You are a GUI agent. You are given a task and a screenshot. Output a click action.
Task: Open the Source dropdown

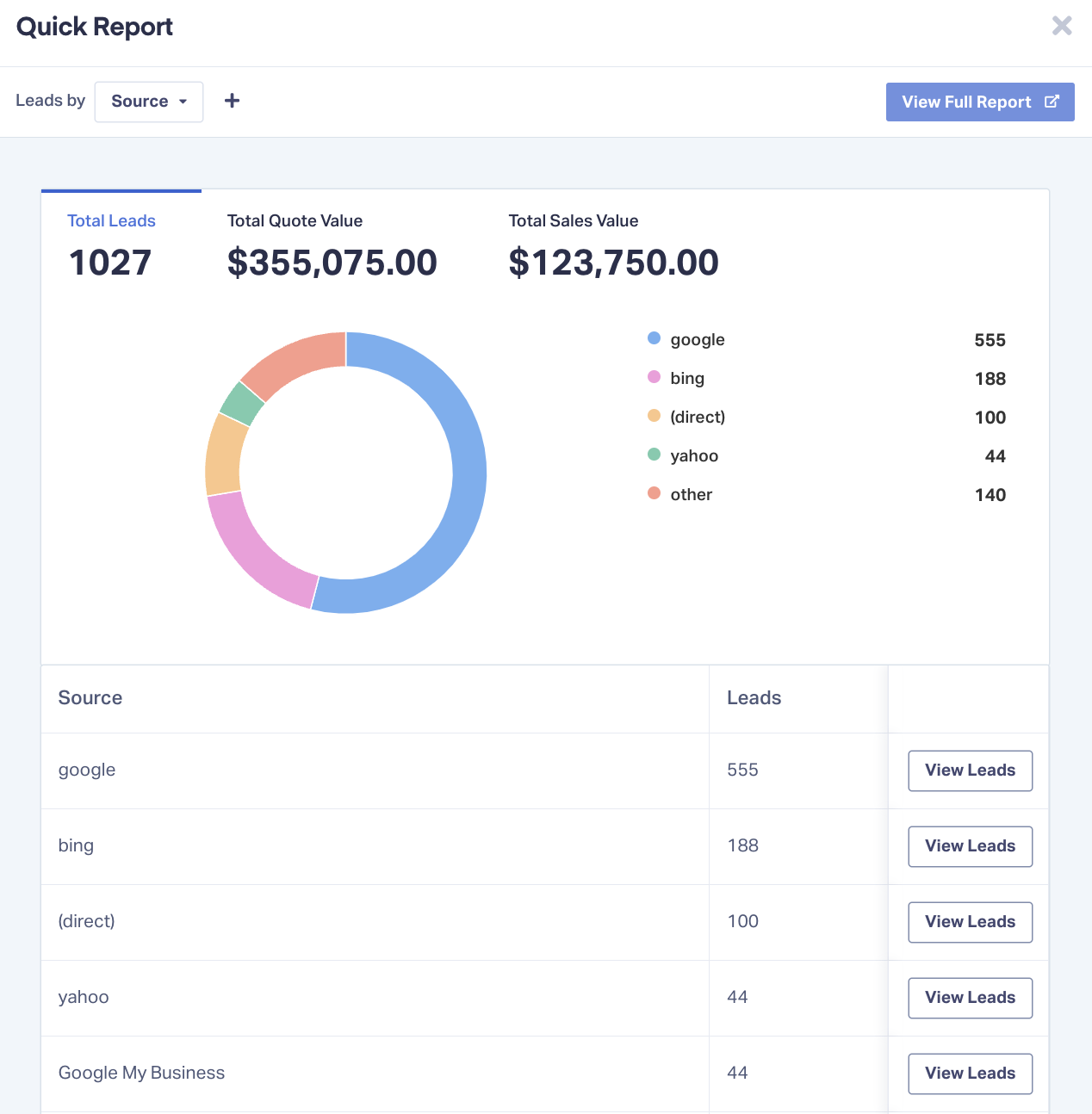[149, 102]
